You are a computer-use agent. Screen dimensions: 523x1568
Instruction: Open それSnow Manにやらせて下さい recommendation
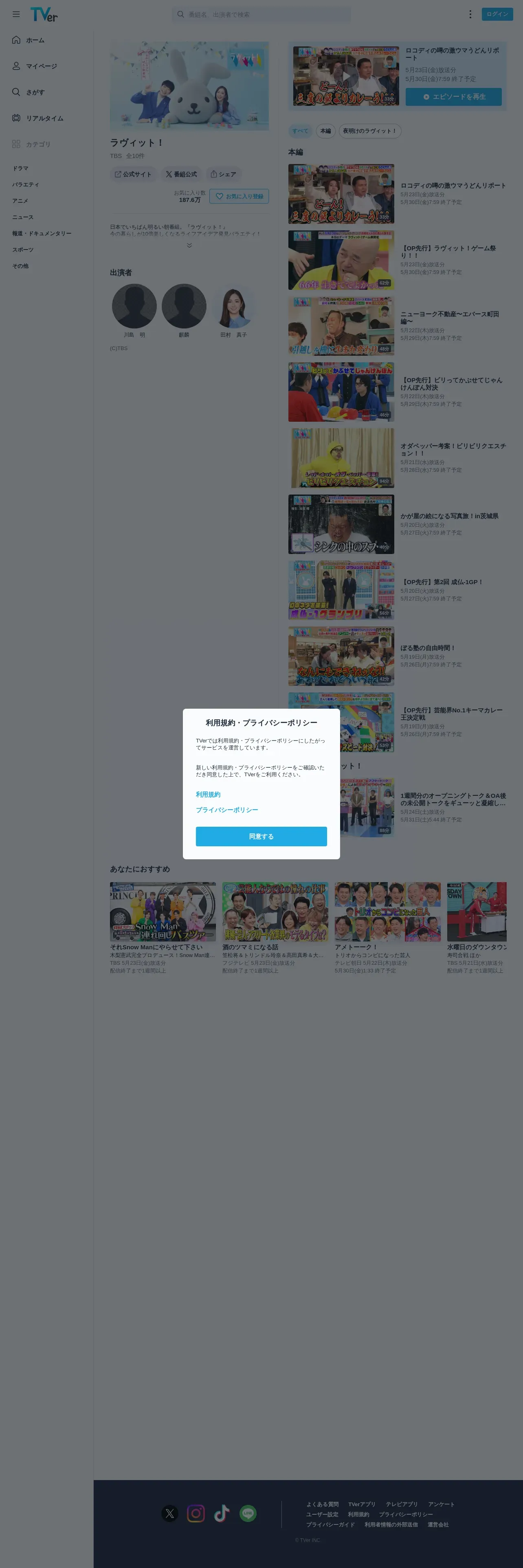(163, 928)
